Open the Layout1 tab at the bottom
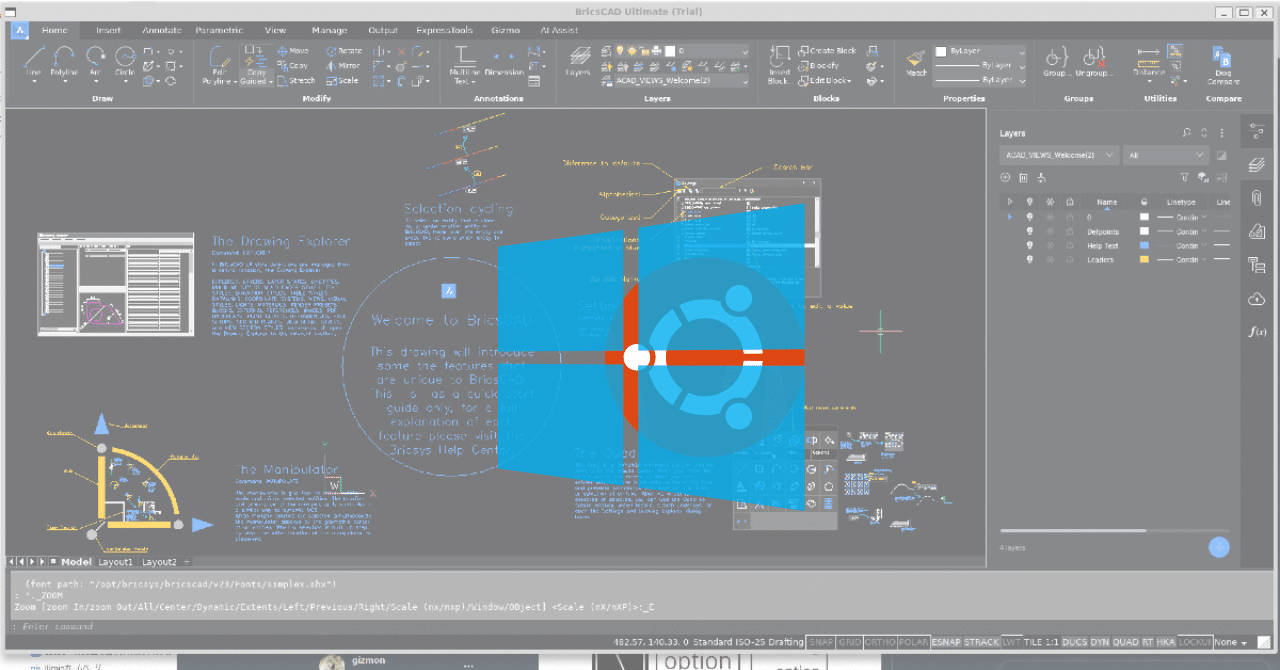Viewport: 1280px width, 670px height. pyautogui.click(x=115, y=561)
